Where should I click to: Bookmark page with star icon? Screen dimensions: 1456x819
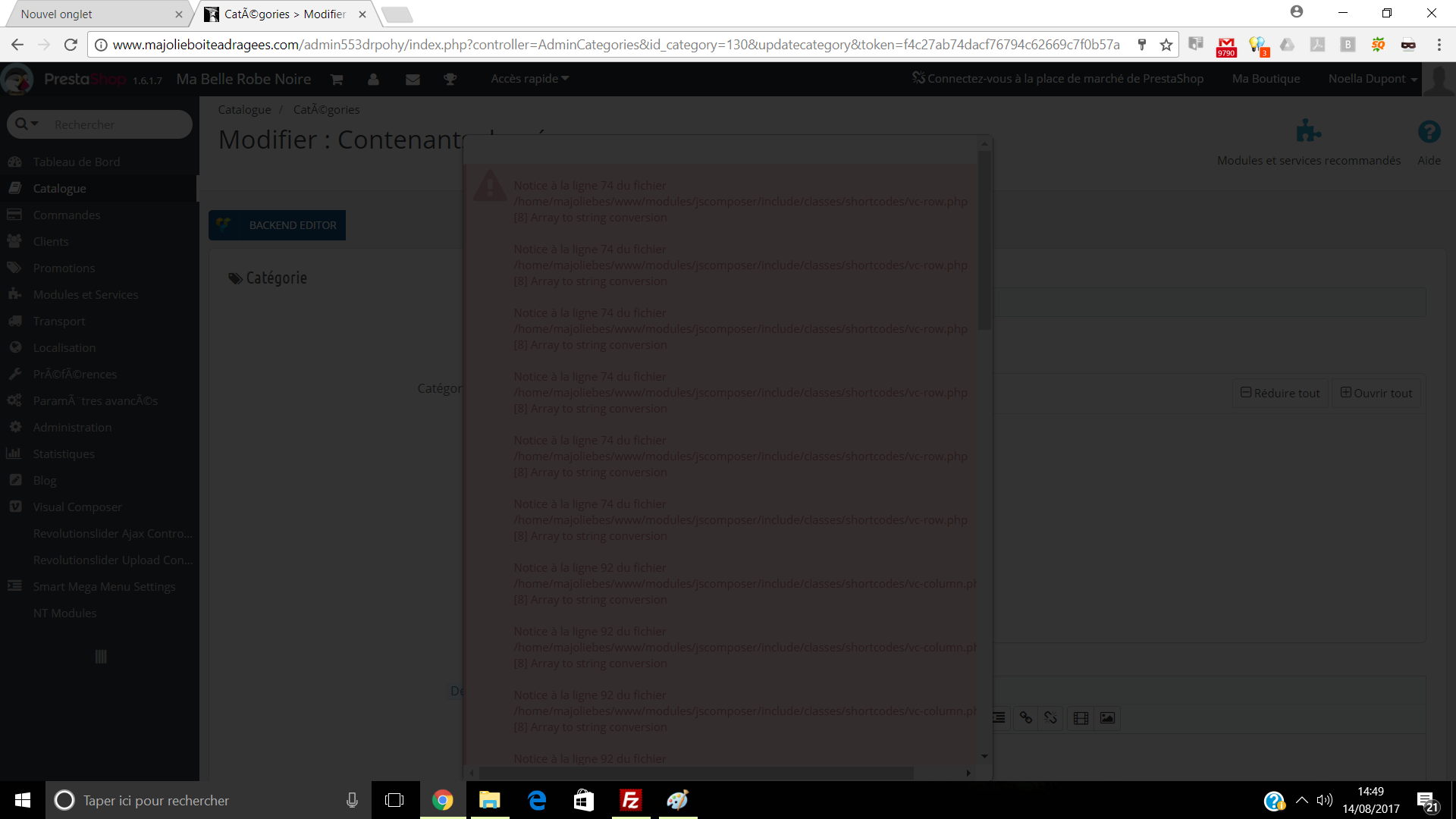(1166, 45)
